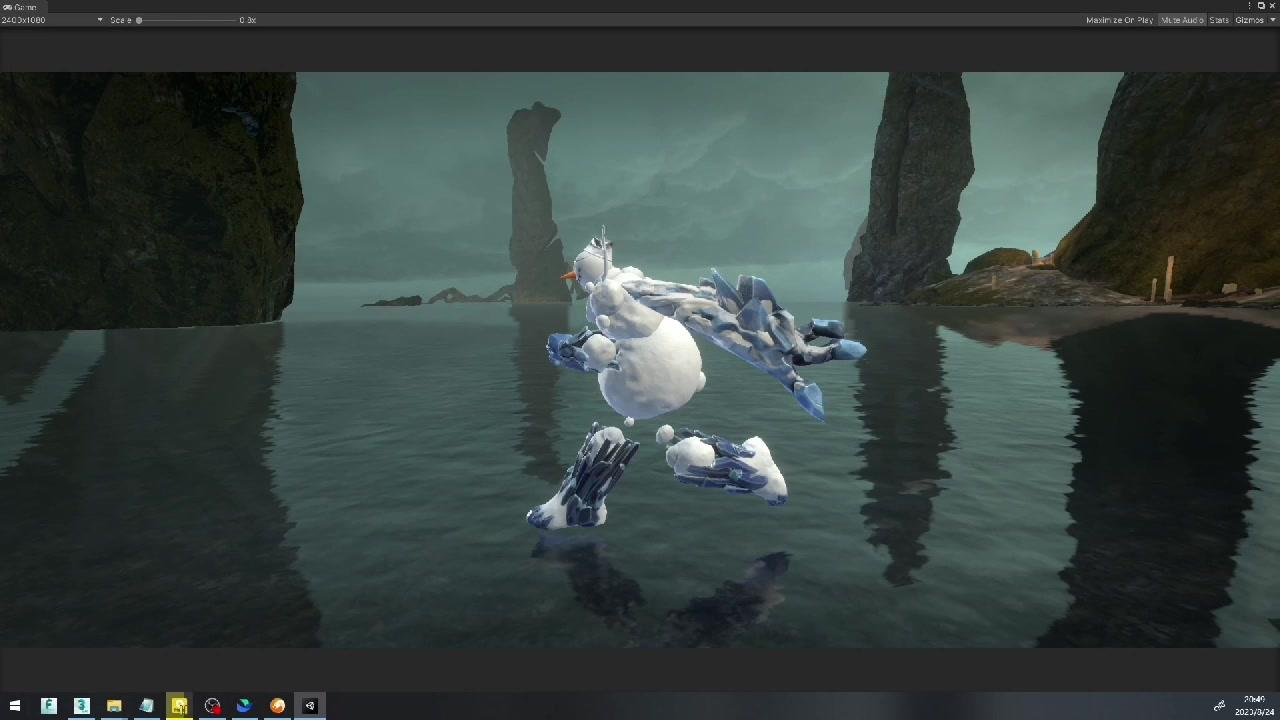Click the Gizmos button
Image resolution: width=1280 pixels, height=720 pixels.
(x=1248, y=20)
